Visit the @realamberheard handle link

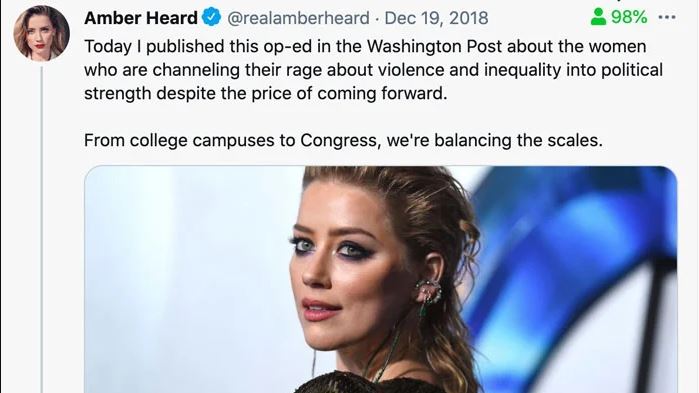298,18
